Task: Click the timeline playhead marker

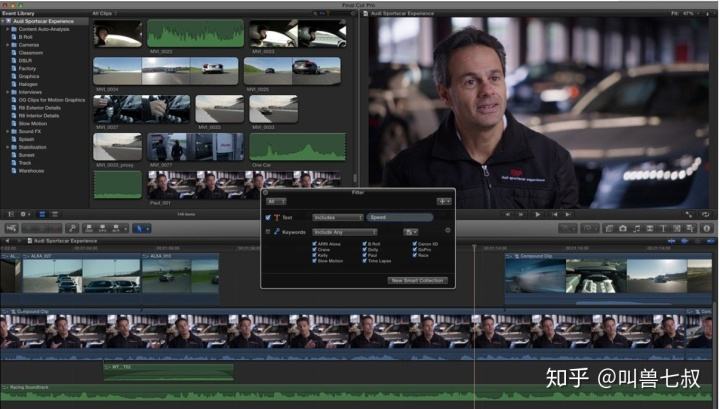Action: pyautogui.click(x=474, y=248)
